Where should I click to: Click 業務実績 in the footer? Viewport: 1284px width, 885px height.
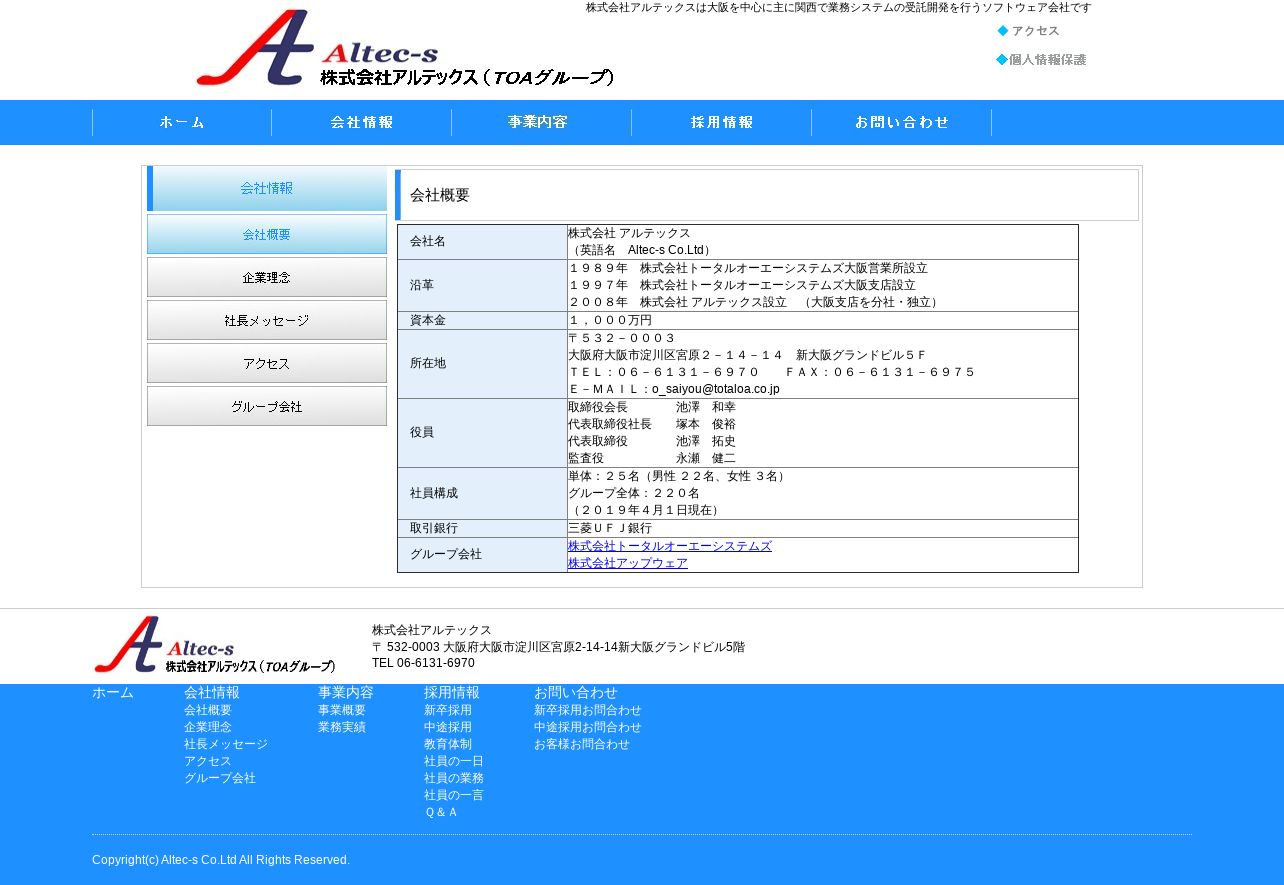(x=342, y=727)
